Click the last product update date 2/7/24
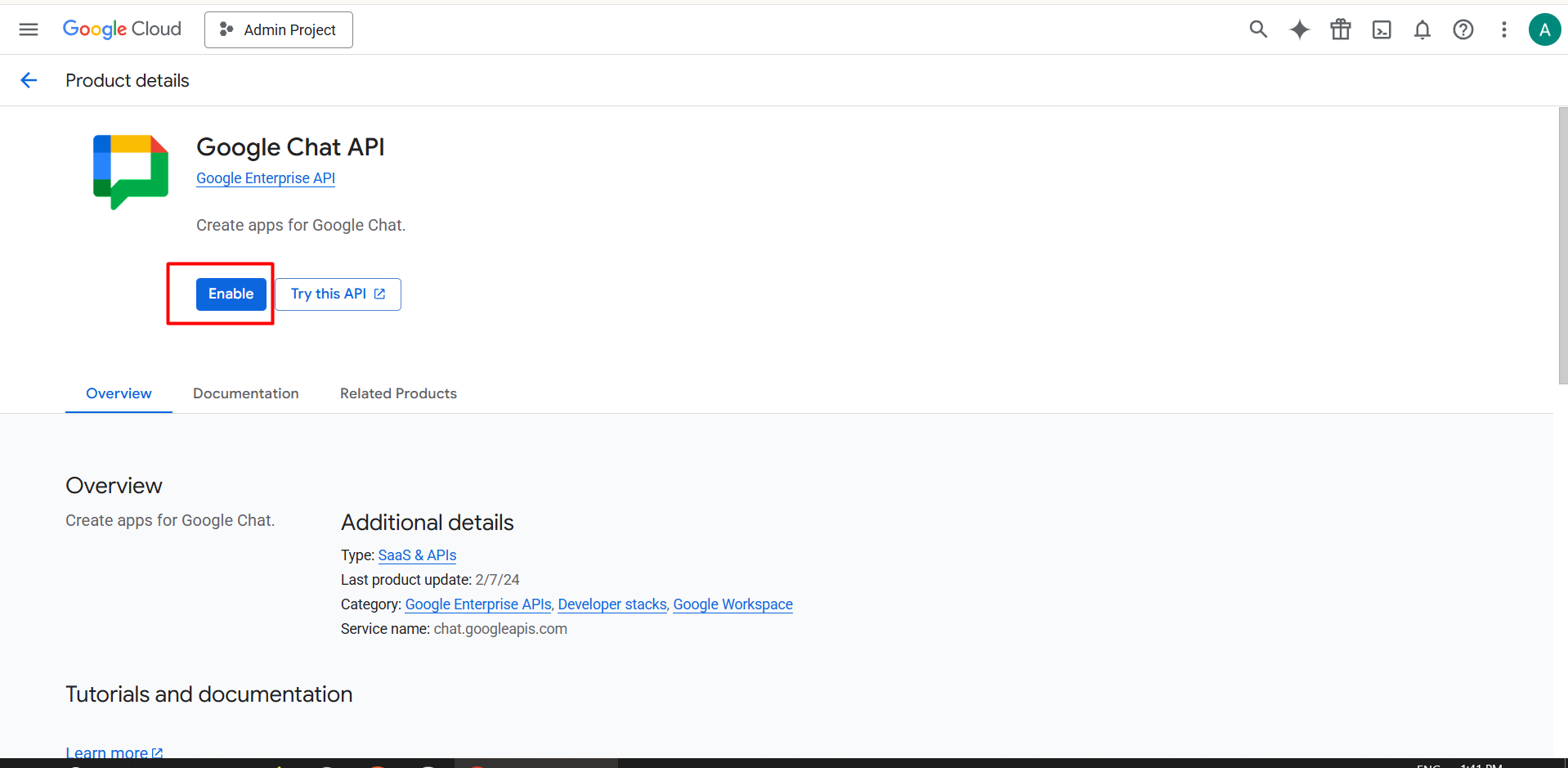 pos(497,580)
